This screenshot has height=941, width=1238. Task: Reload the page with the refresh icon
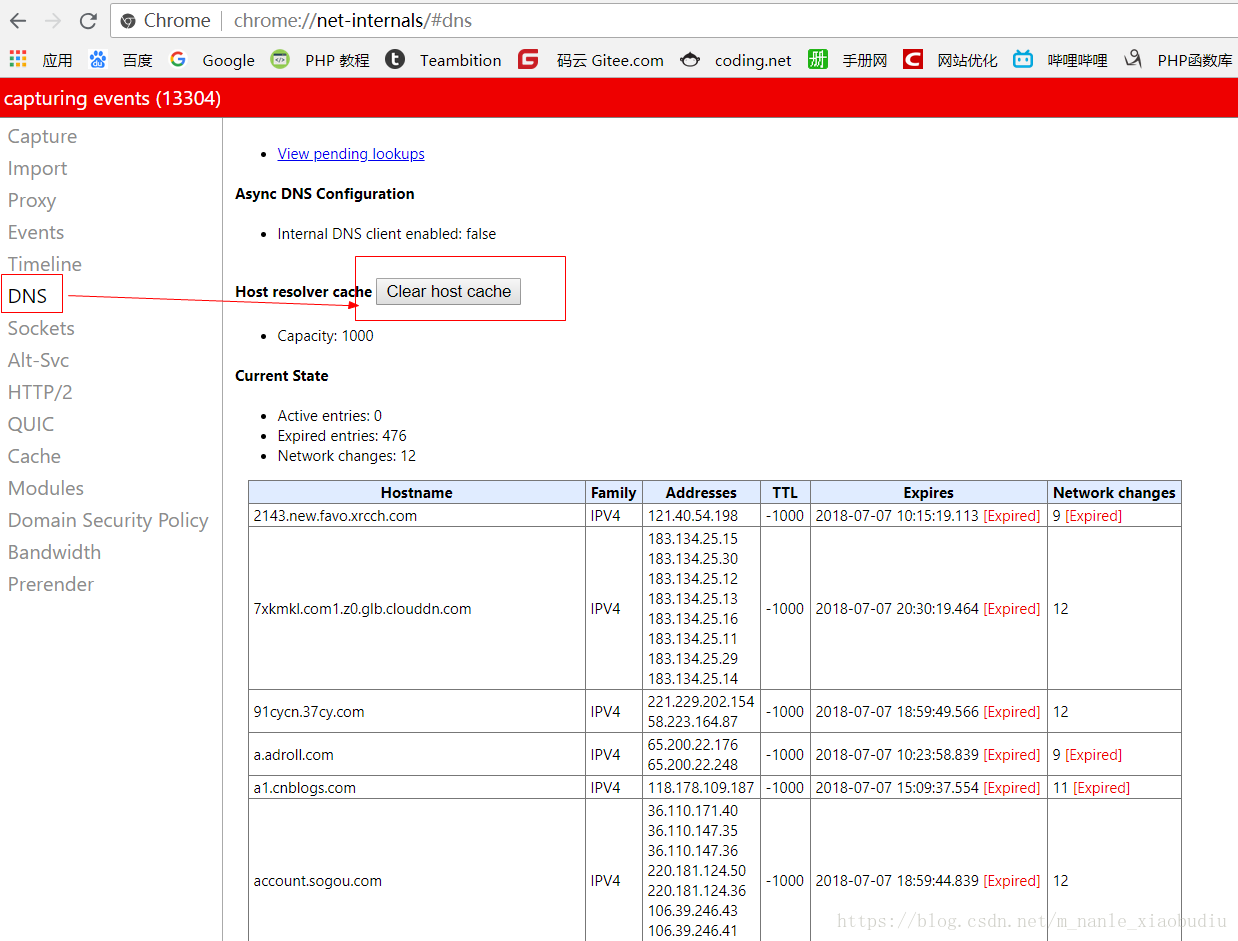click(x=88, y=21)
